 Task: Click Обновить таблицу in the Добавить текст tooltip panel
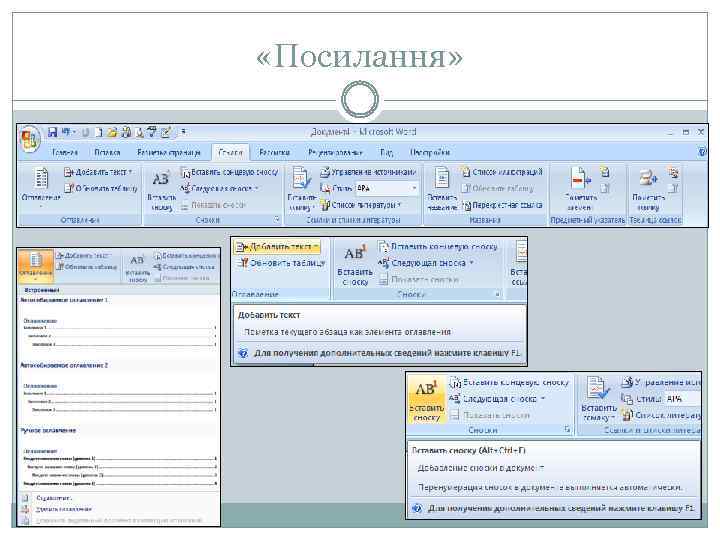pos(281,263)
